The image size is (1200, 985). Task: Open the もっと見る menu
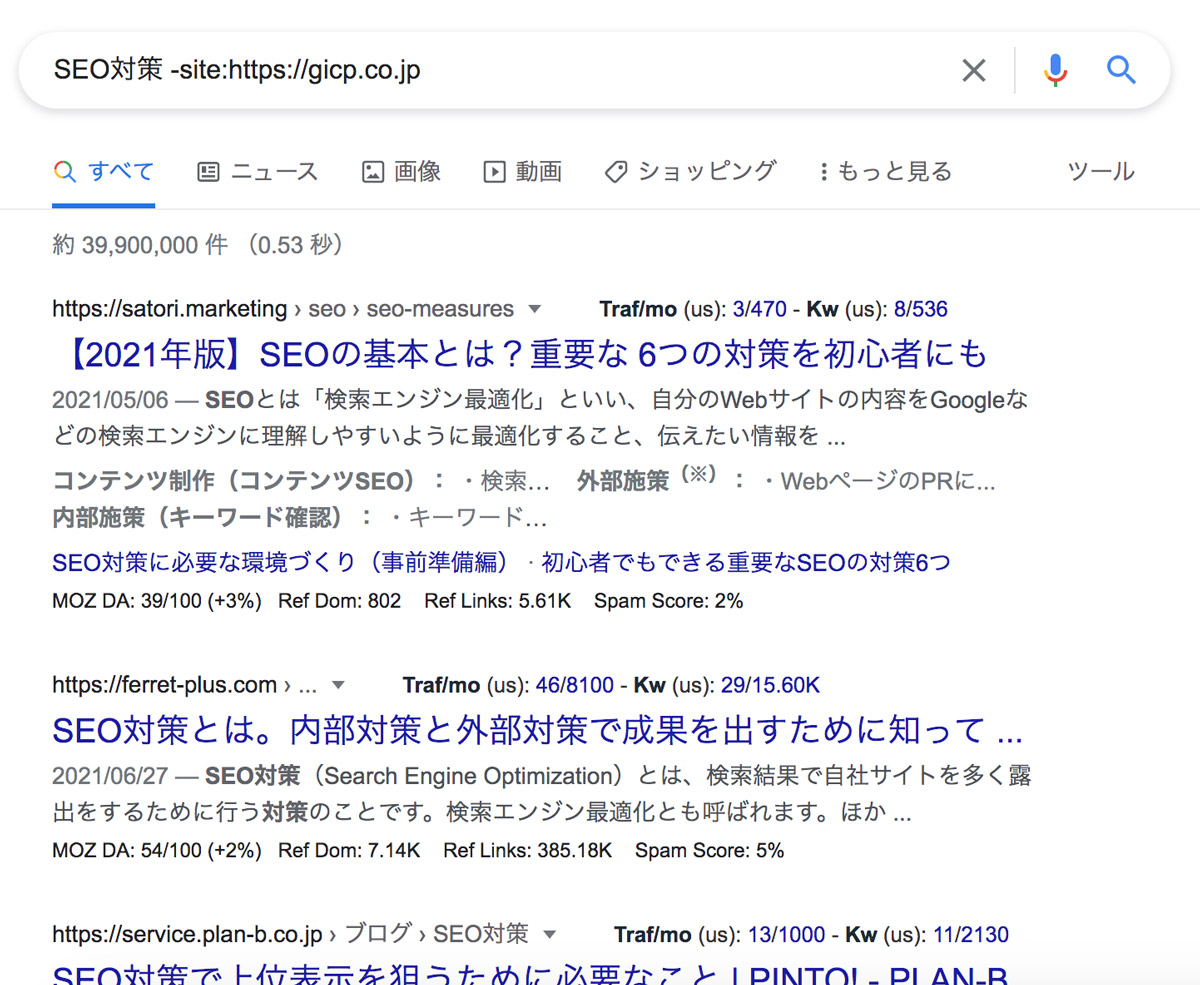(x=885, y=172)
